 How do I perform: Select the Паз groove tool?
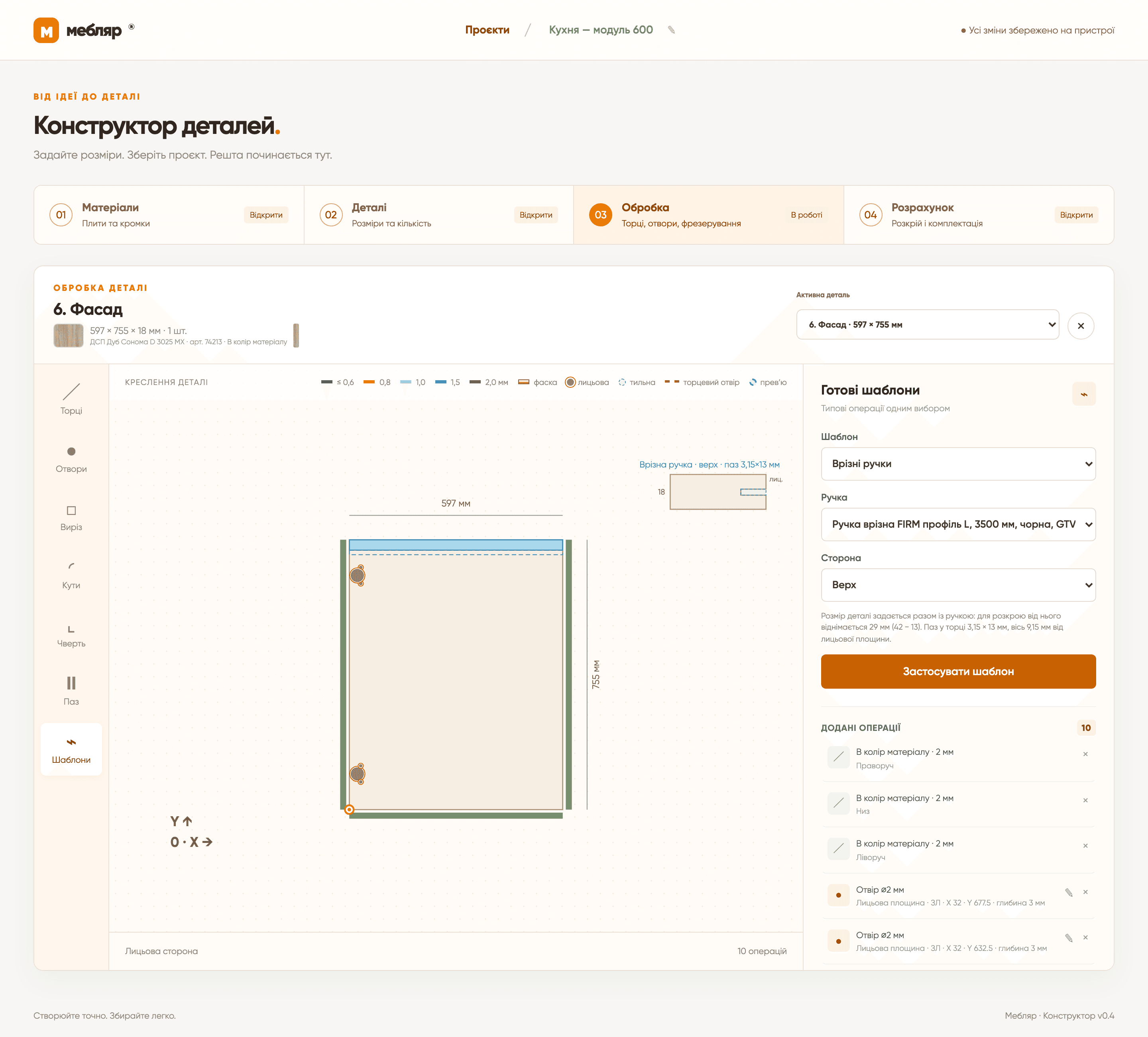71,690
